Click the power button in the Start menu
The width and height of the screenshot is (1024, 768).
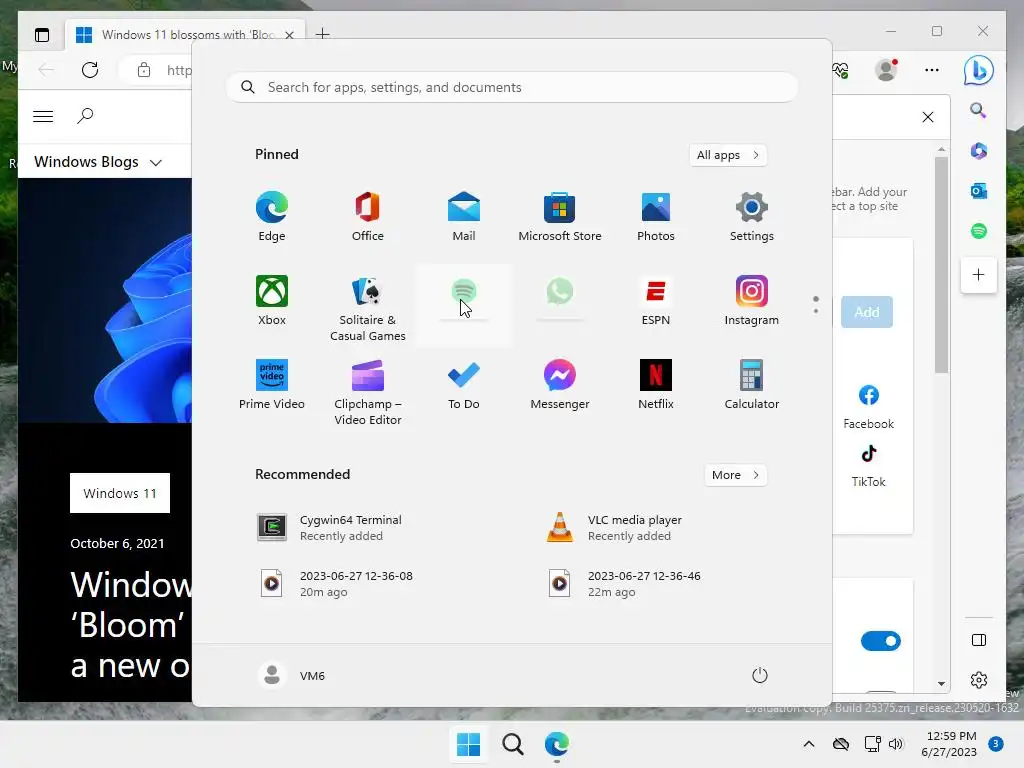pos(760,675)
